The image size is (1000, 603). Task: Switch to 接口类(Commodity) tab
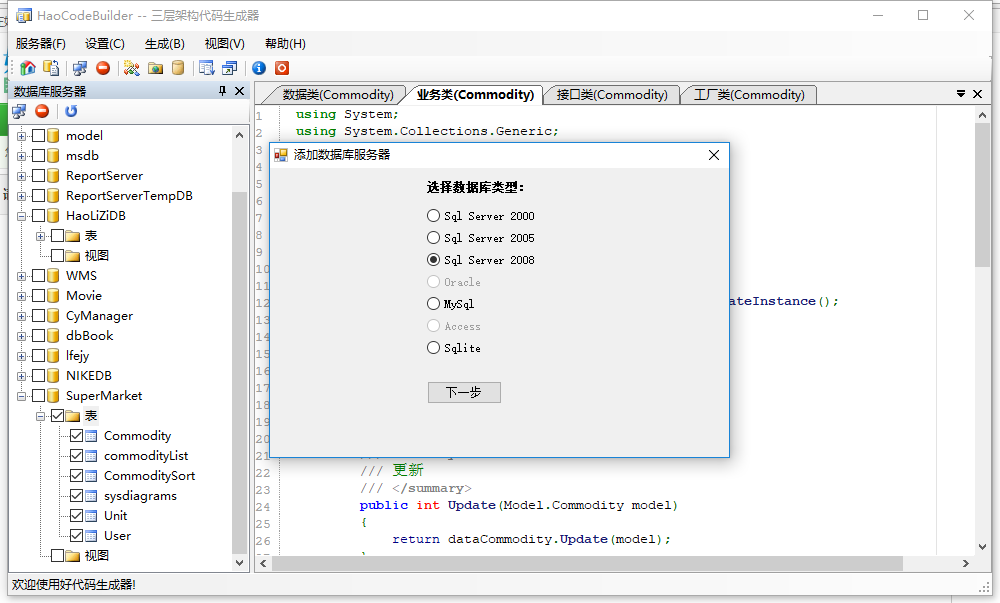point(612,95)
